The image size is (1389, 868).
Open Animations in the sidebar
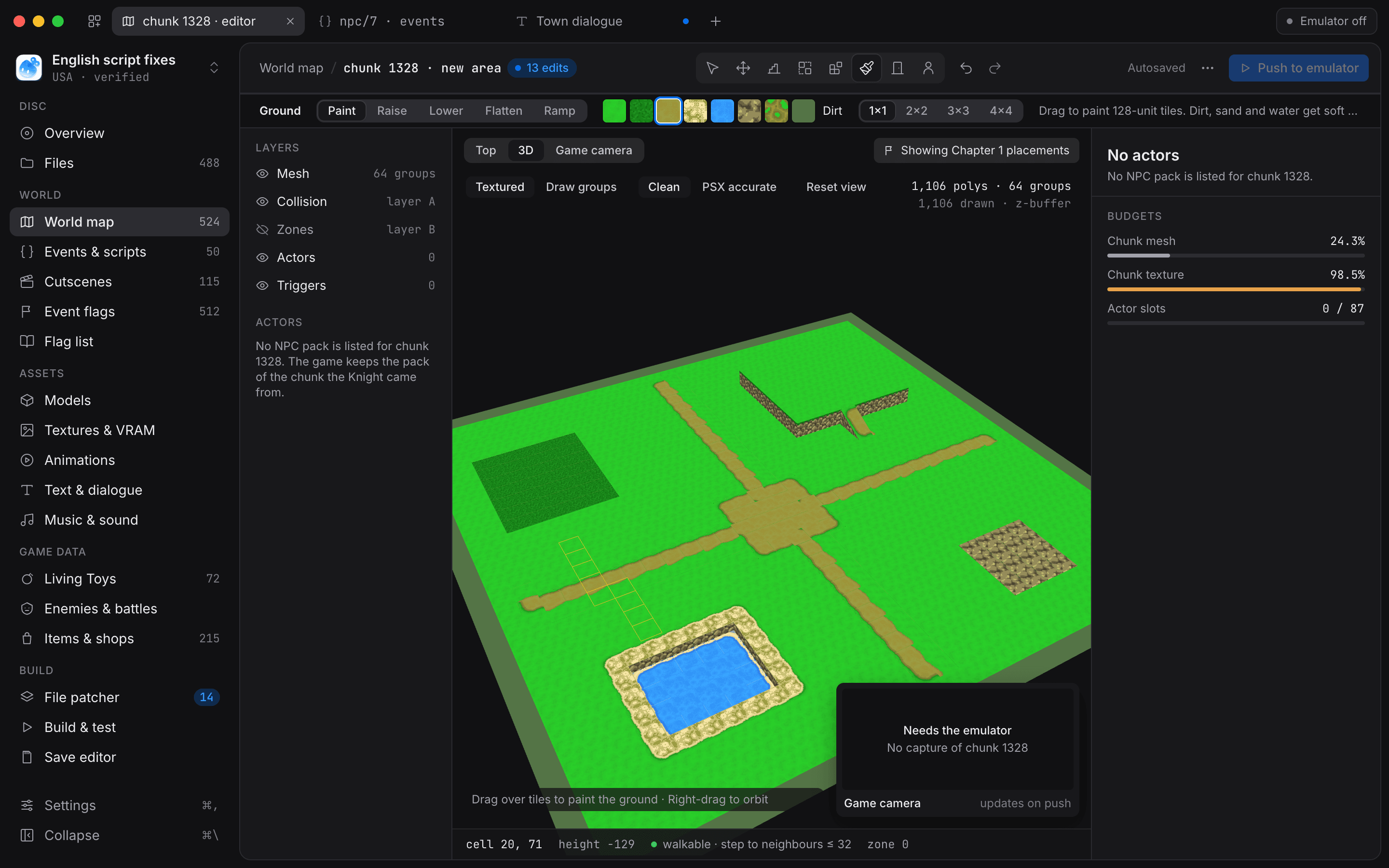[x=120, y=460]
